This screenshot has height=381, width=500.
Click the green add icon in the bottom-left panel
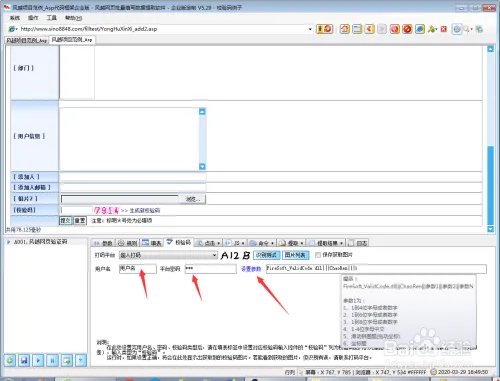pyautogui.click(x=10, y=360)
